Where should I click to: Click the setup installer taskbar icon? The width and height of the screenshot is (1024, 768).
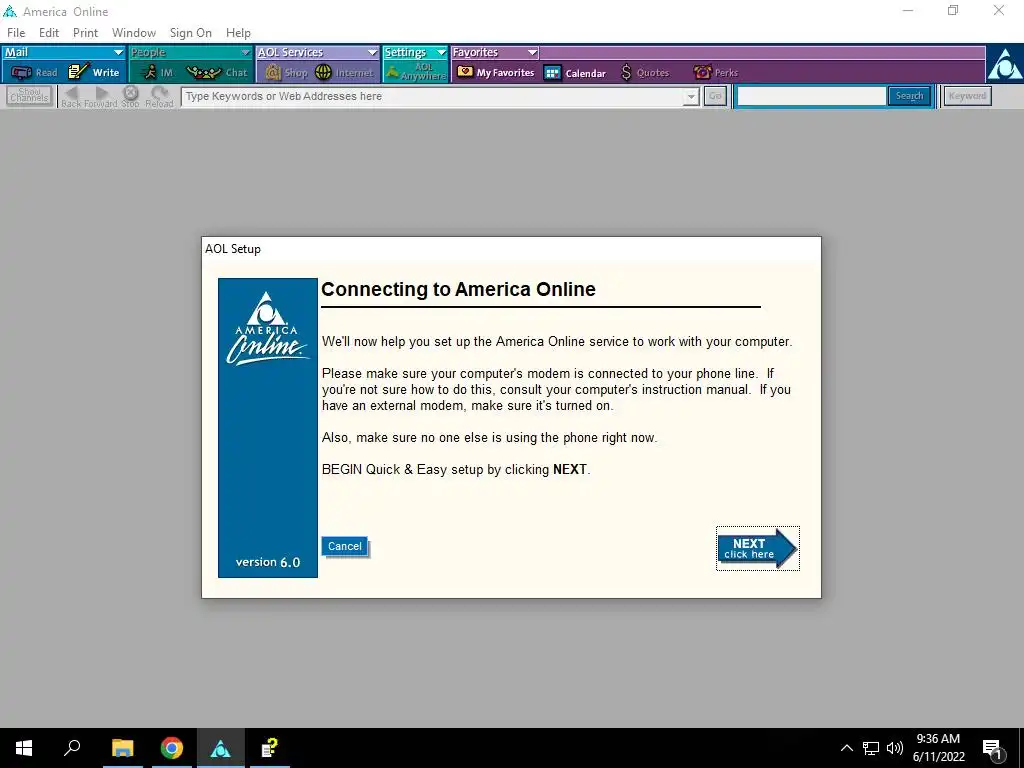point(270,748)
